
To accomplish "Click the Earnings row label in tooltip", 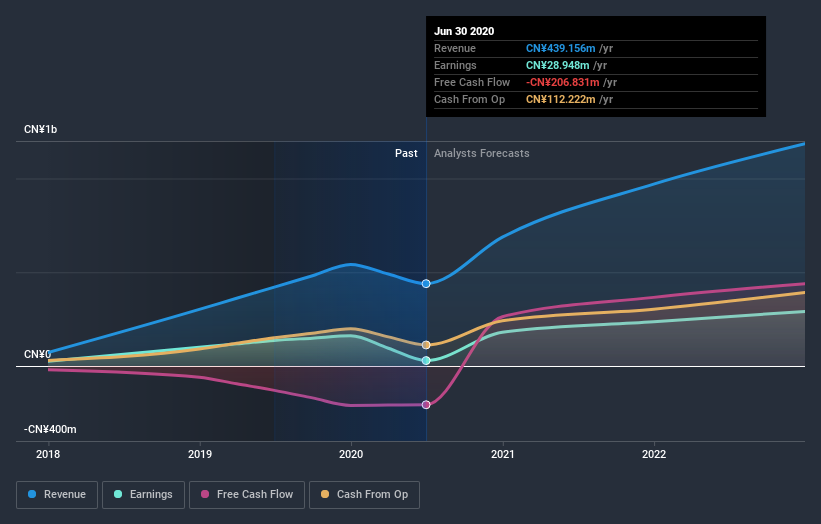I will tap(455, 65).
